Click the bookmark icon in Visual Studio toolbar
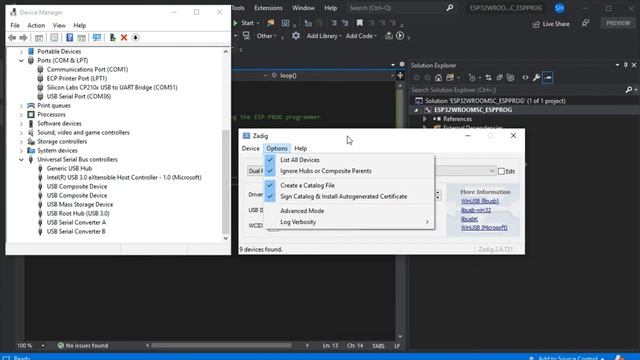 click(x=360, y=23)
